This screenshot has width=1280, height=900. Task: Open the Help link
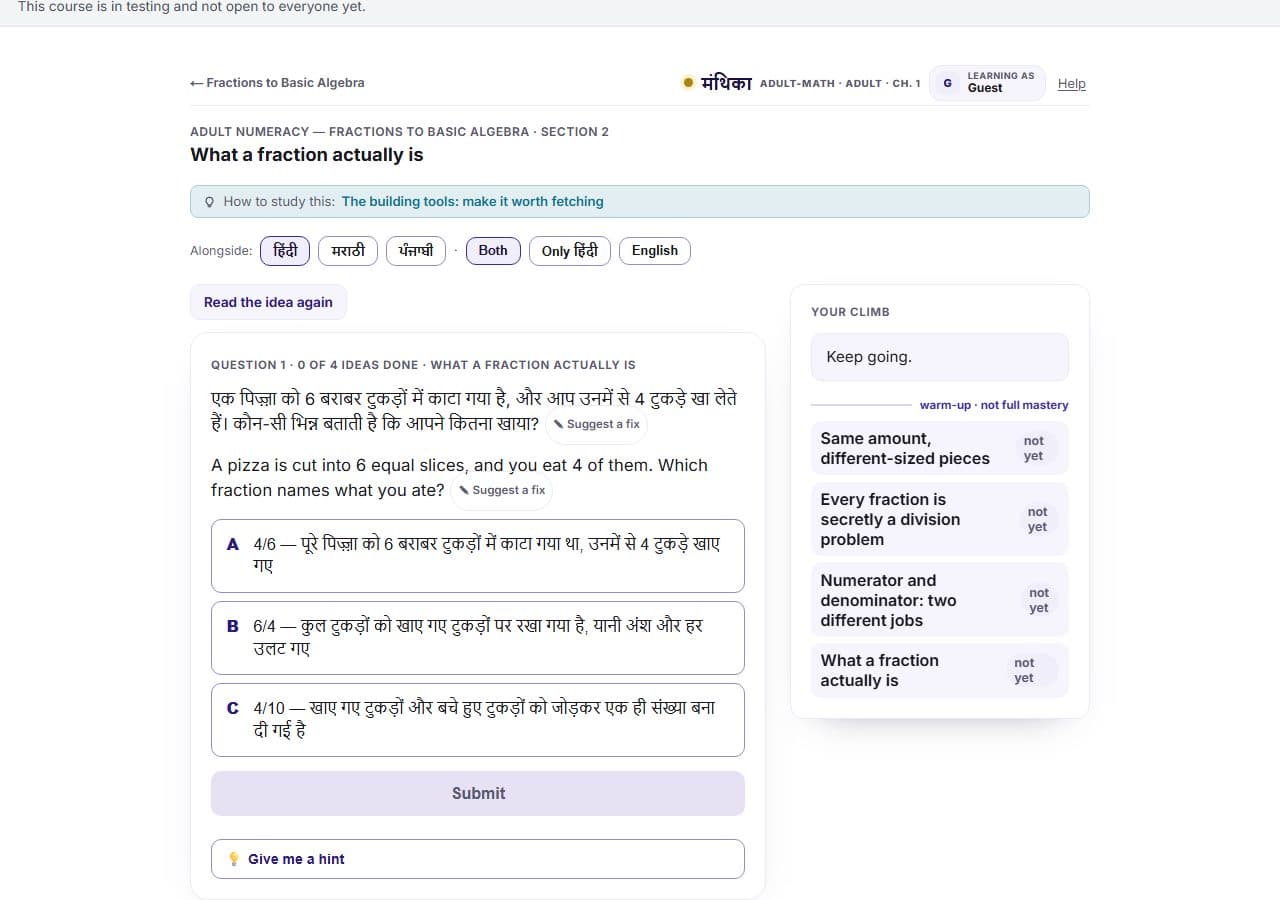click(1071, 84)
